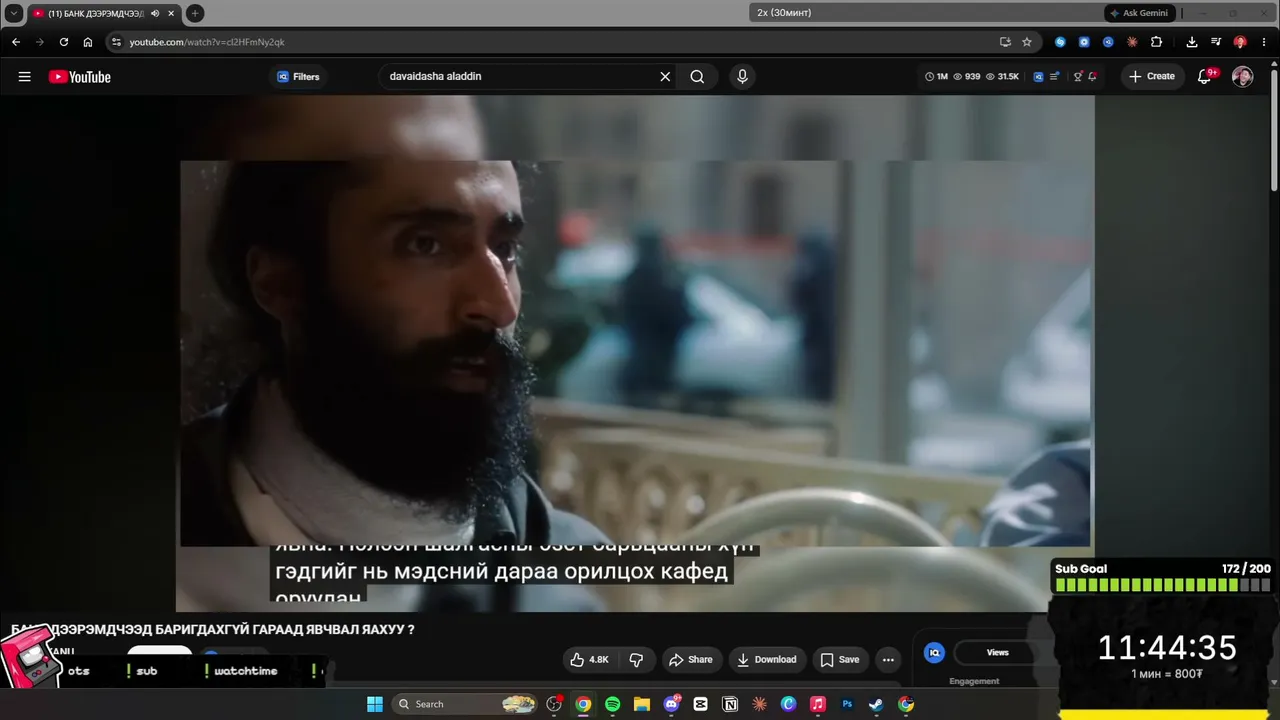Click the taskbar Search box
The width and height of the screenshot is (1280, 720).
[465, 704]
